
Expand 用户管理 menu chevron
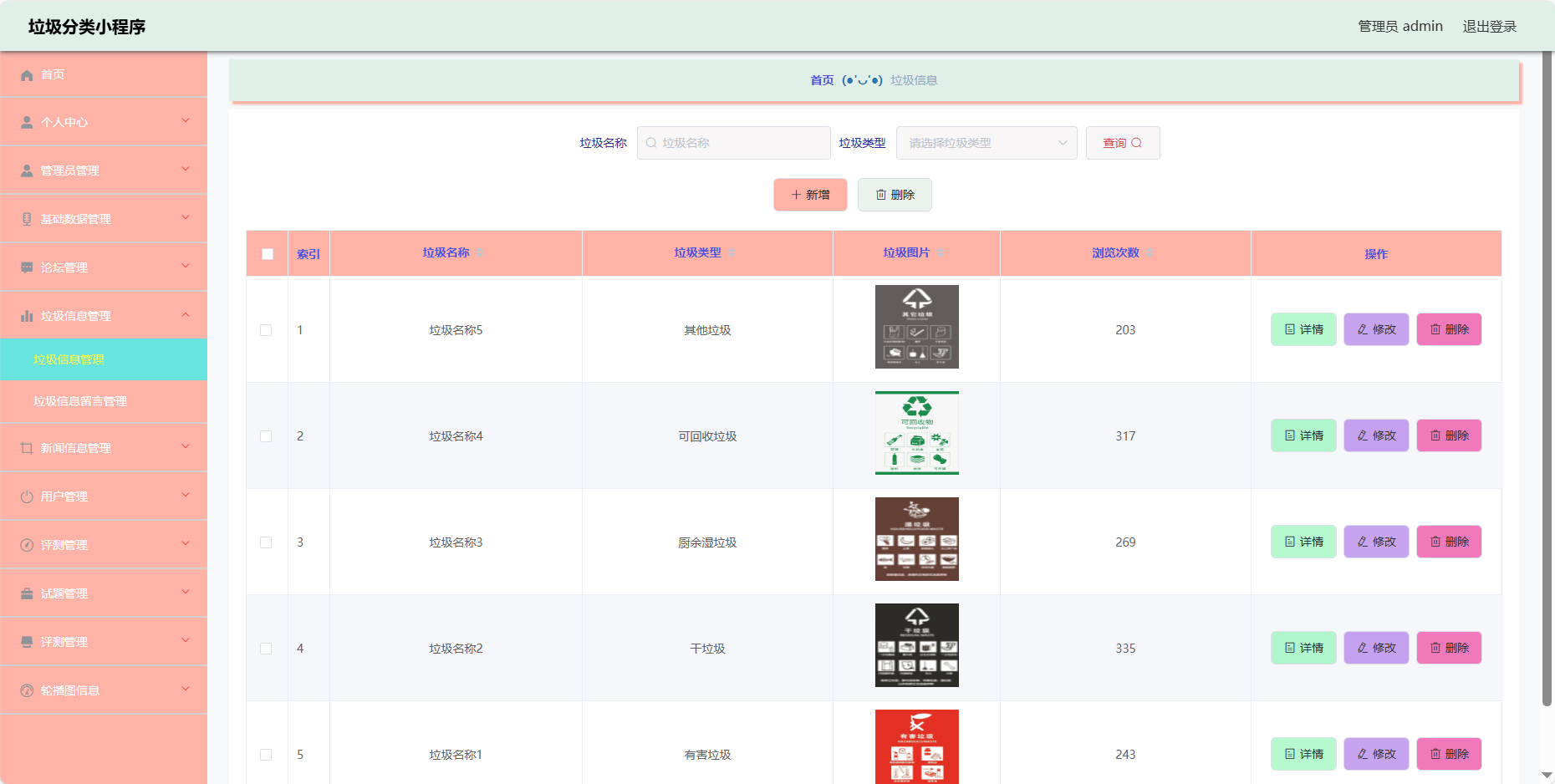click(186, 496)
